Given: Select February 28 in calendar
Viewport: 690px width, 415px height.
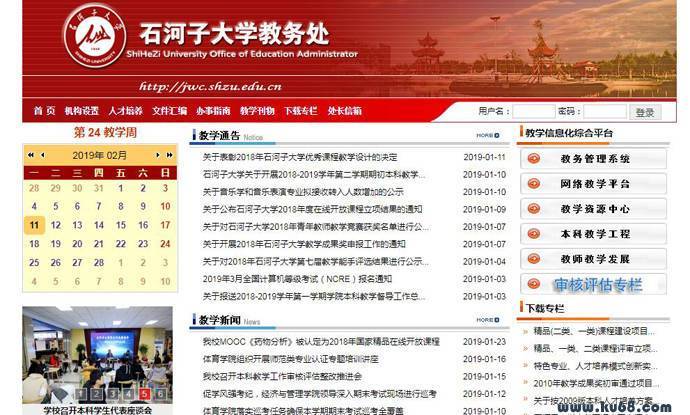Looking at the screenshot, I should (x=99, y=263).
